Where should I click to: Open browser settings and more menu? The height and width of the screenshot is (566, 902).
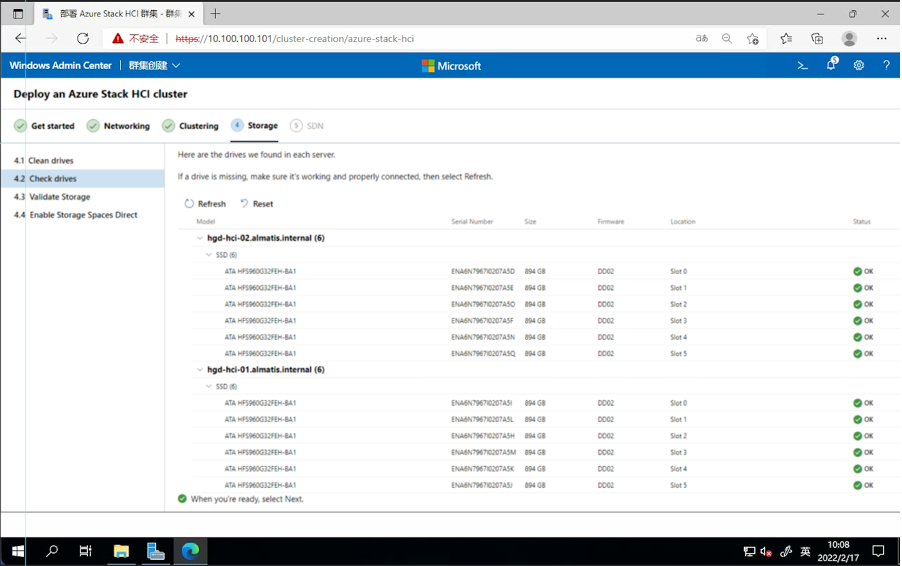click(x=882, y=39)
